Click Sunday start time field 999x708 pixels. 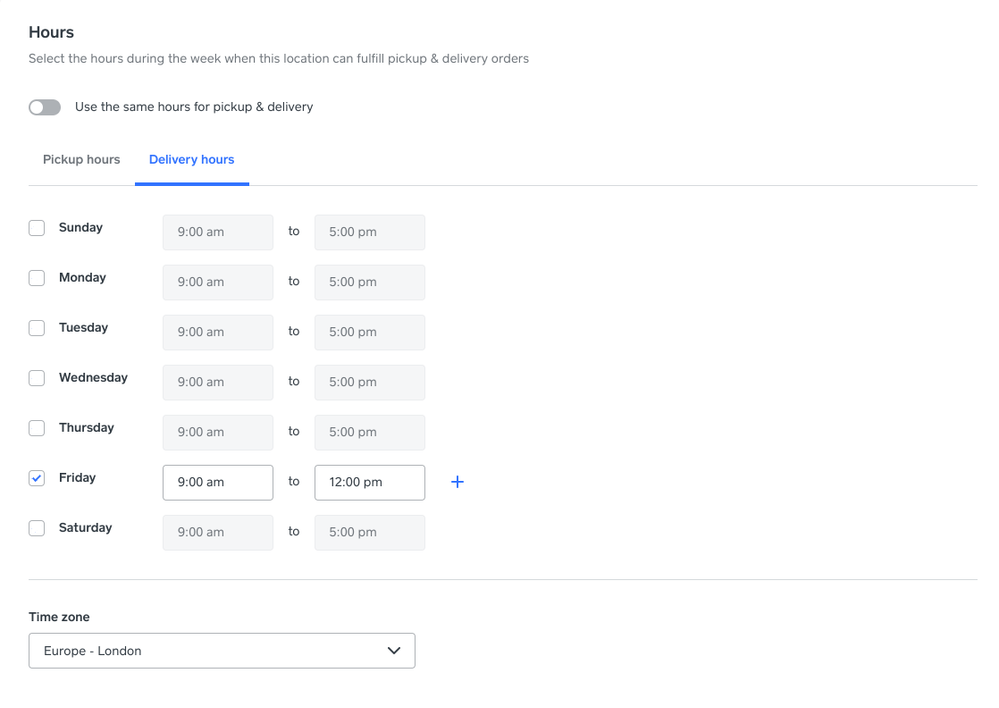[217, 232]
